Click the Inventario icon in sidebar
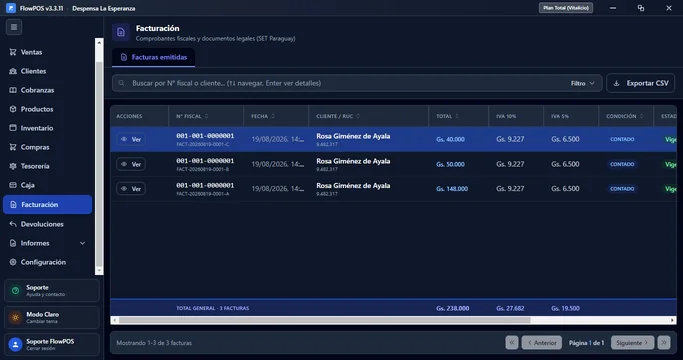Viewport: 683px width, 360px height. coord(13,128)
